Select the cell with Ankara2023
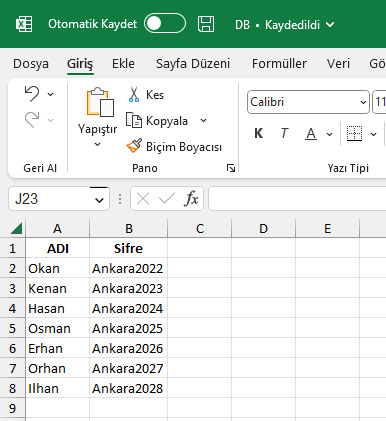The height and width of the screenshot is (421, 386). (129, 288)
